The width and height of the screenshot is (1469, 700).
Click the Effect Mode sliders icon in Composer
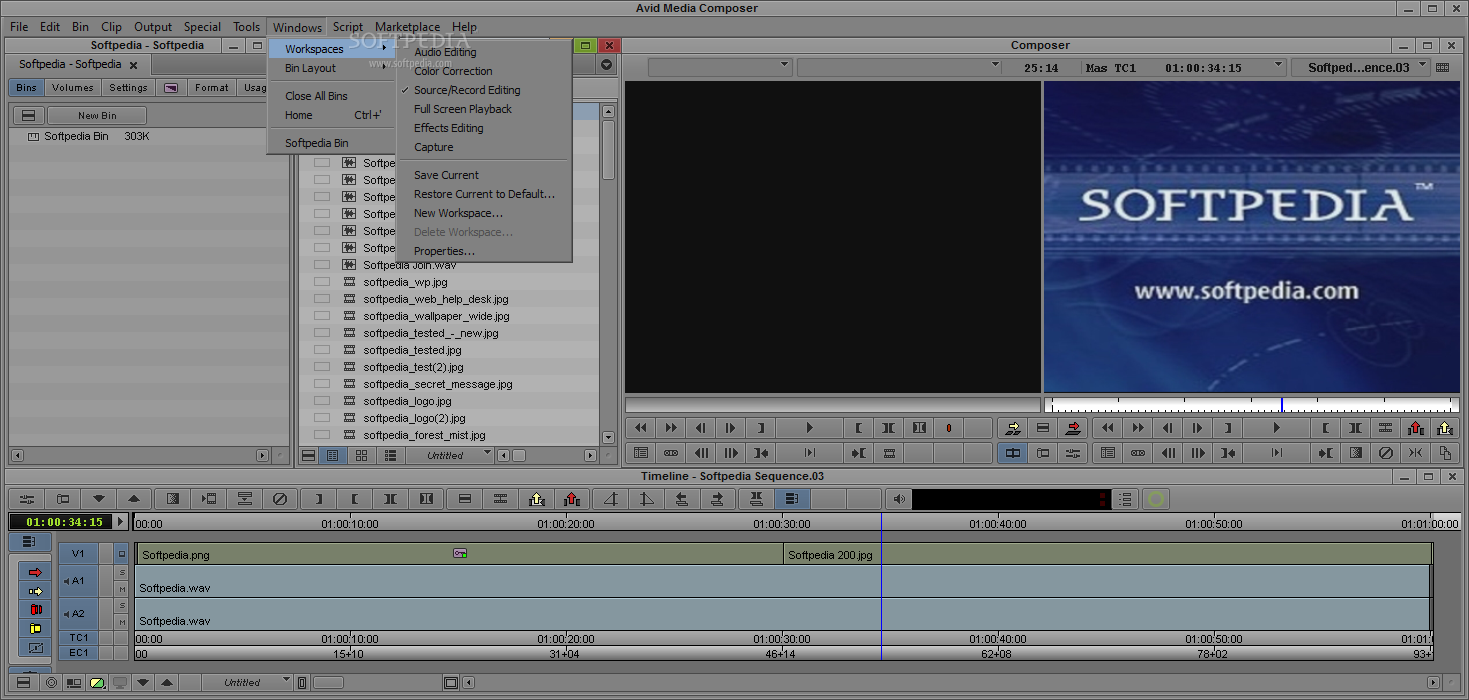coord(1073,453)
